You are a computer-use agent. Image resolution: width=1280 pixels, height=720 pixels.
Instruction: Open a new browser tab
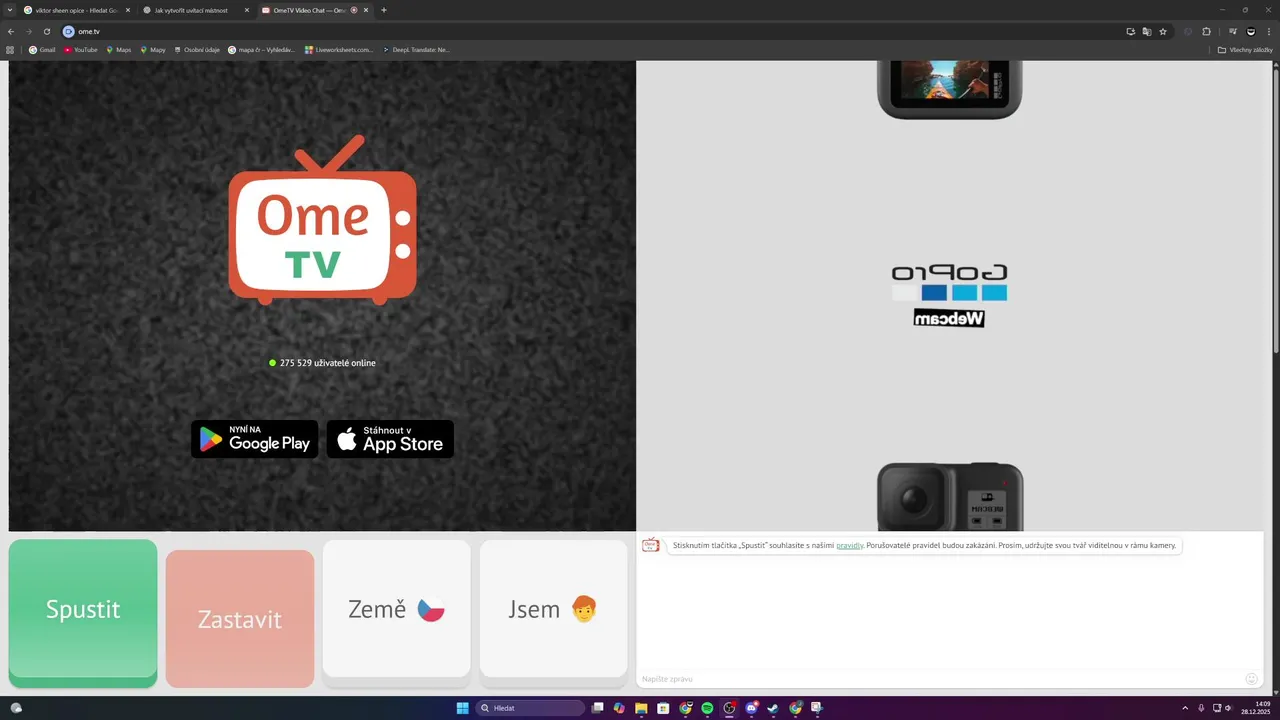384,10
